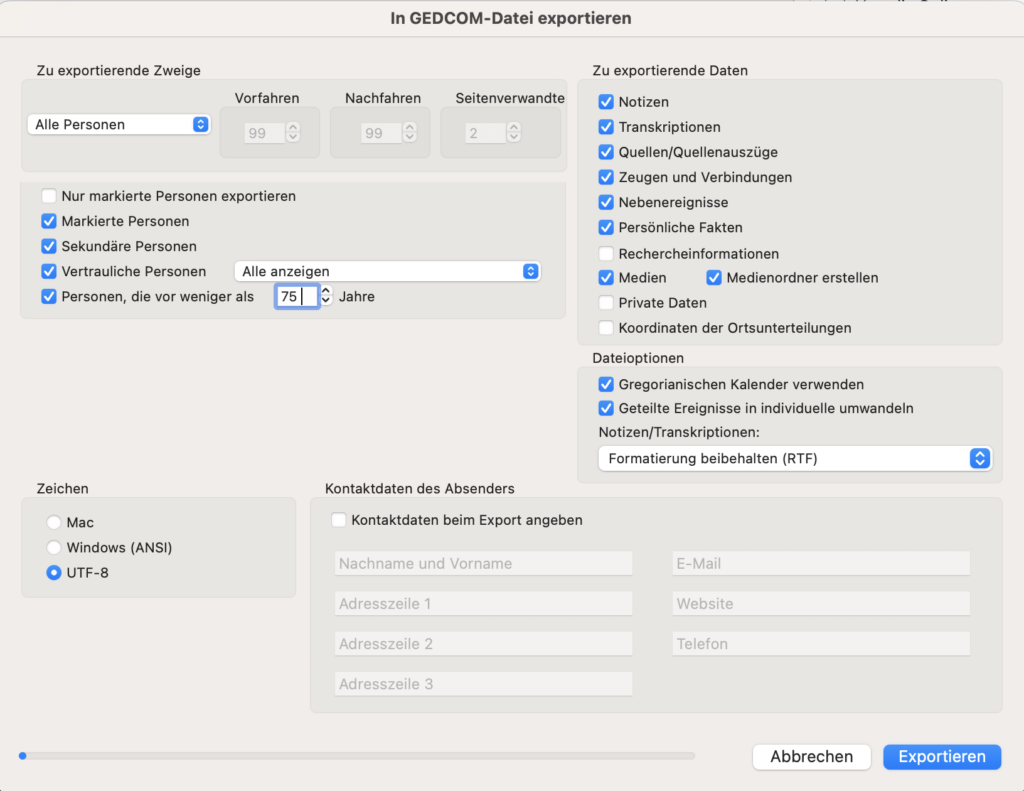Enable Kontaktdaten beim Export angeben
This screenshot has height=791, width=1024.
click(338, 520)
